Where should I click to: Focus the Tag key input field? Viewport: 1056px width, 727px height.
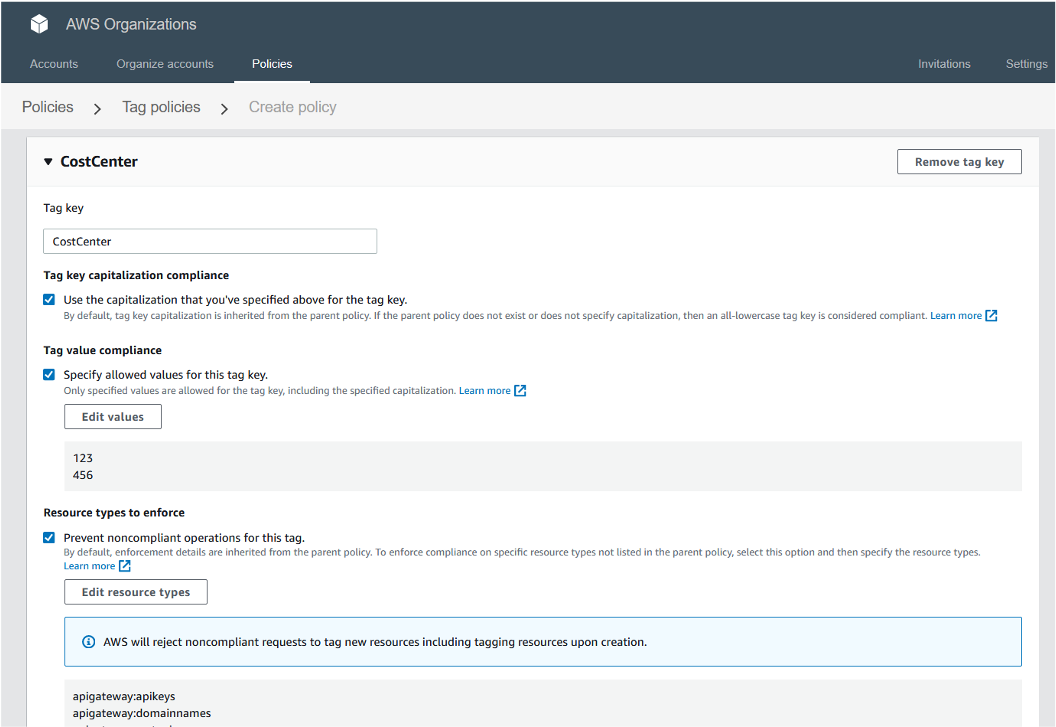click(x=210, y=241)
